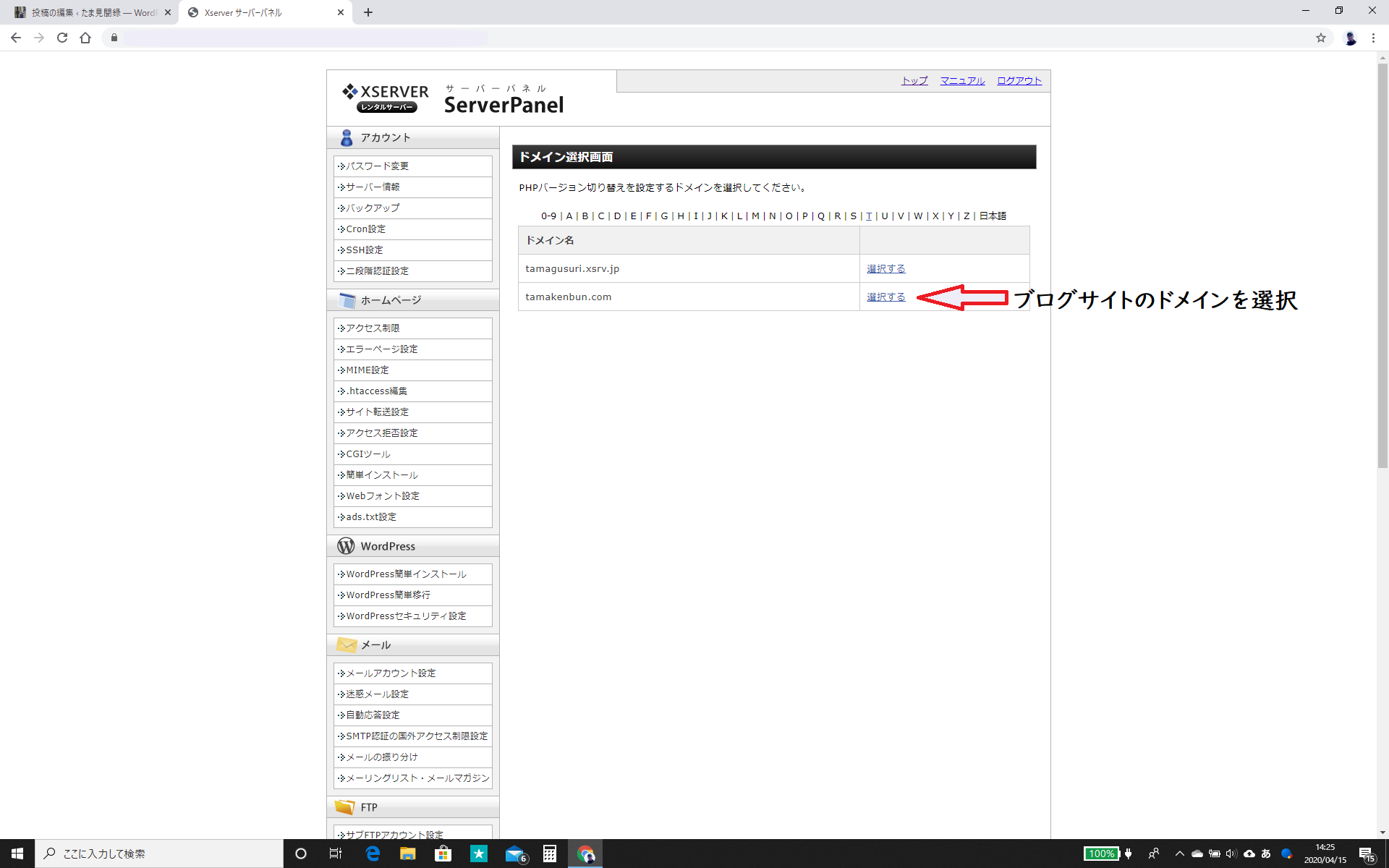Select the tamakenbun.com domain
1389x868 pixels.
pyautogui.click(x=885, y=297)
